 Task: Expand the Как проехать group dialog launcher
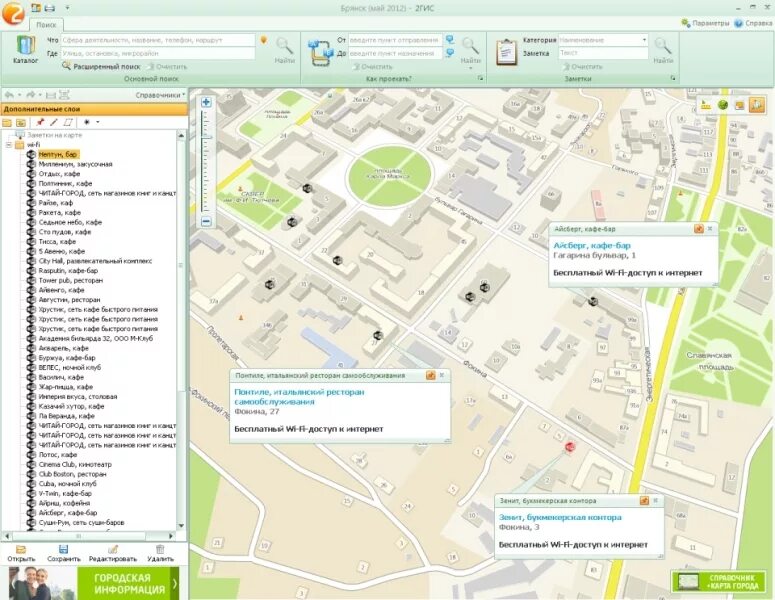point(480,78)
